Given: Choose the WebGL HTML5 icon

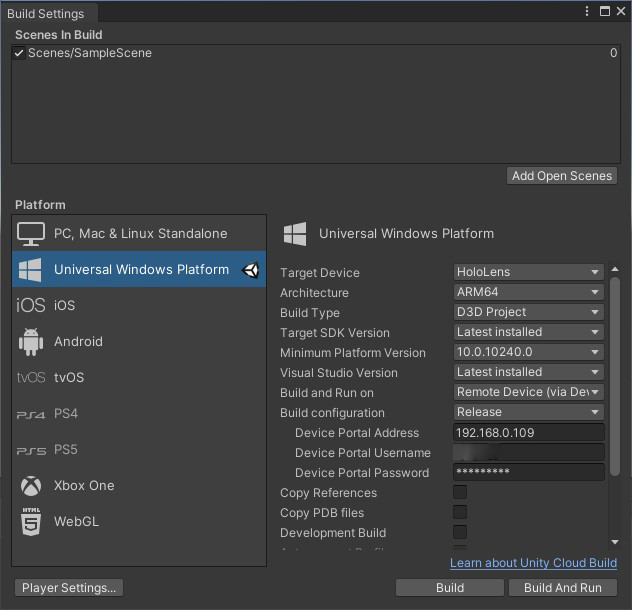Looking at the screenshot, I should click(31, 522).
